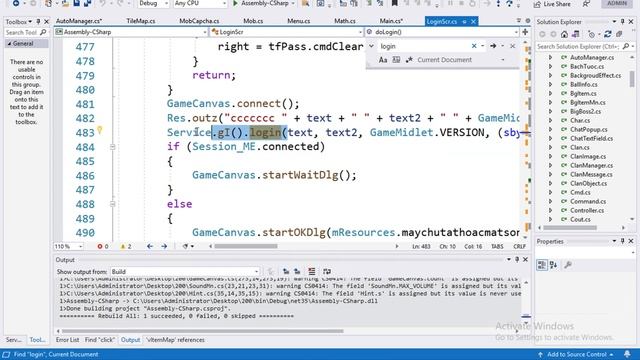Click the lightbulb quick action on line 483
Image resolution: width=640 pixels, height=360 pixels.
(x=100, y=131)
